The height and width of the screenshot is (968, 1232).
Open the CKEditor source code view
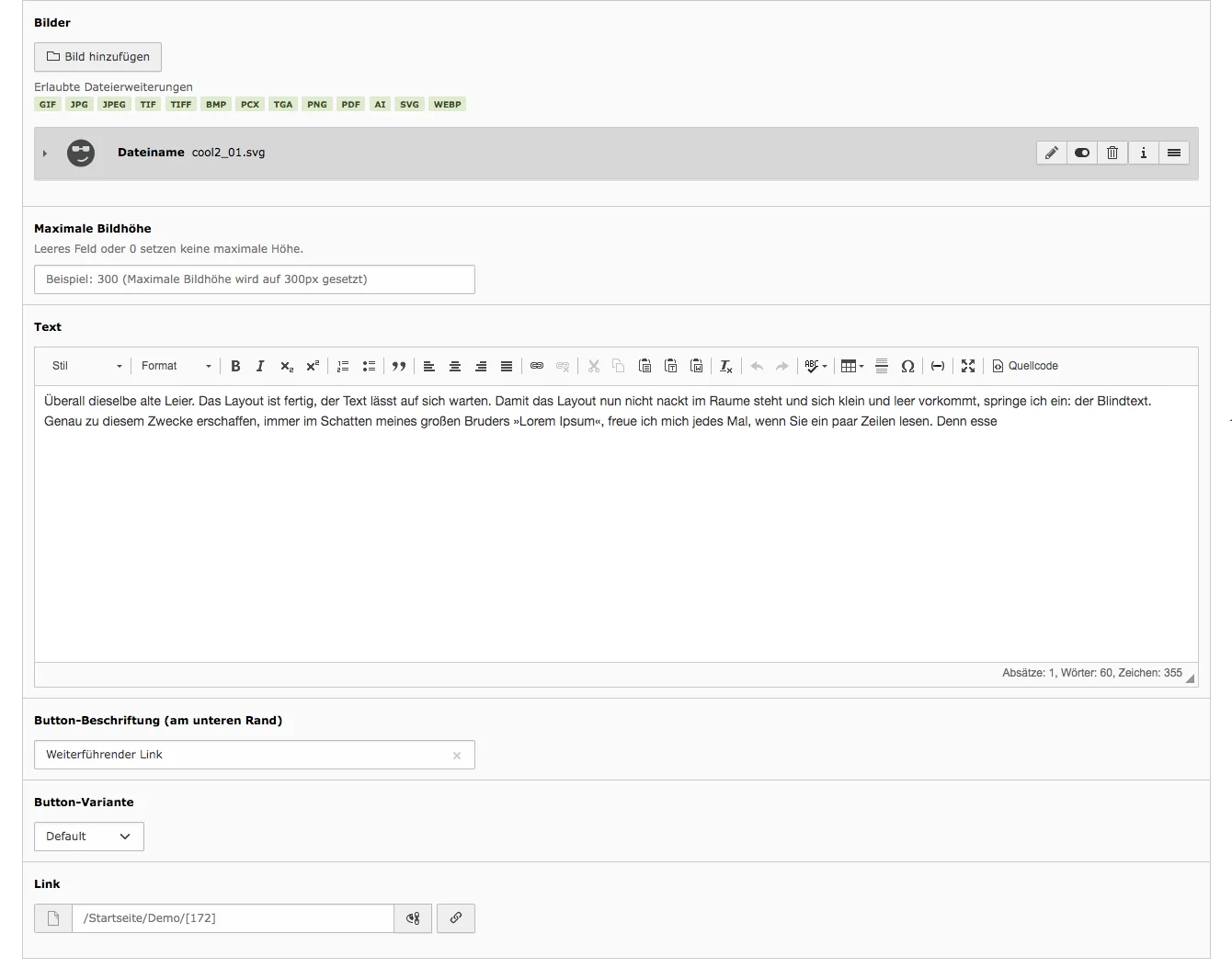[1024, 366]
